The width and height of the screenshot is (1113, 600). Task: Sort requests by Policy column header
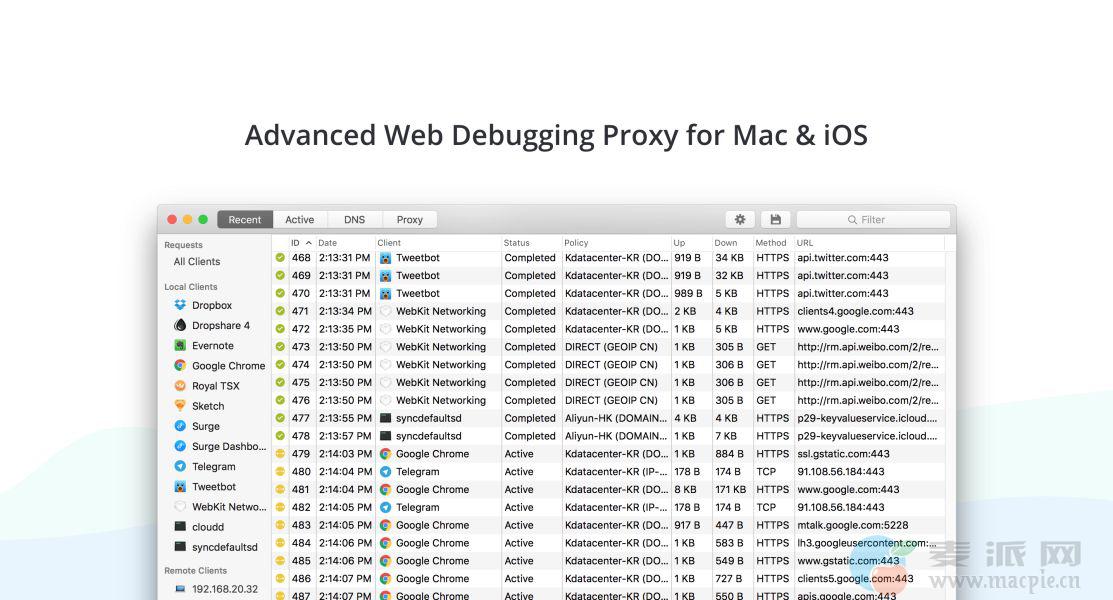(577, 242)
